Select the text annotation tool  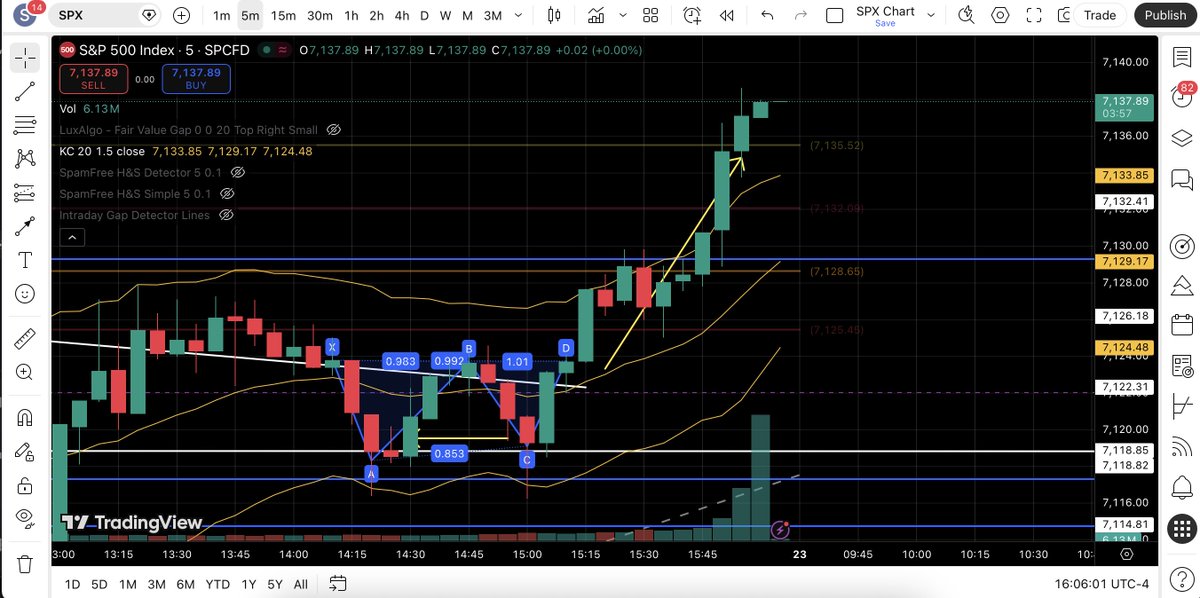[x=25, y=260]
